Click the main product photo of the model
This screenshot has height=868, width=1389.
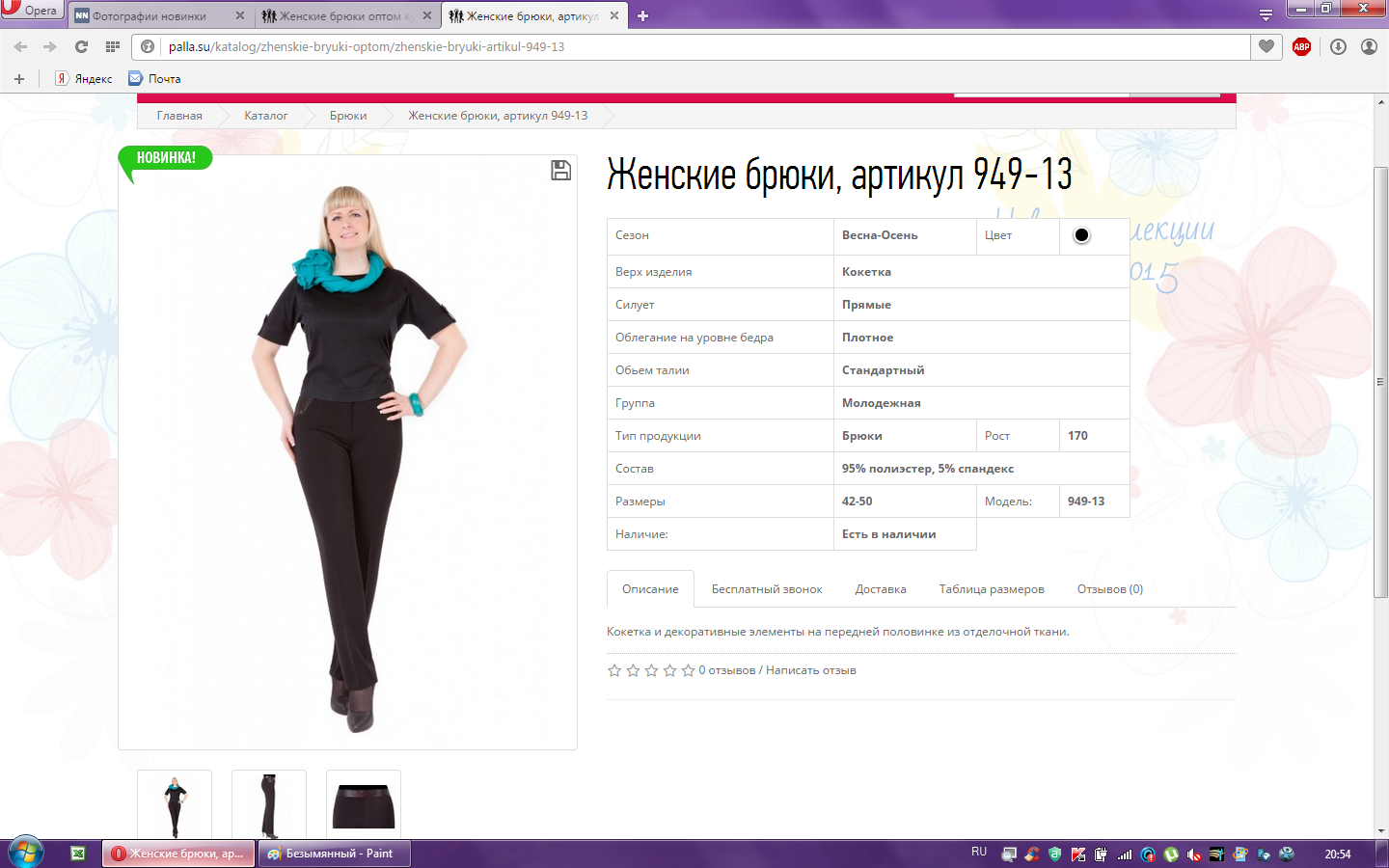coord(348,452)
